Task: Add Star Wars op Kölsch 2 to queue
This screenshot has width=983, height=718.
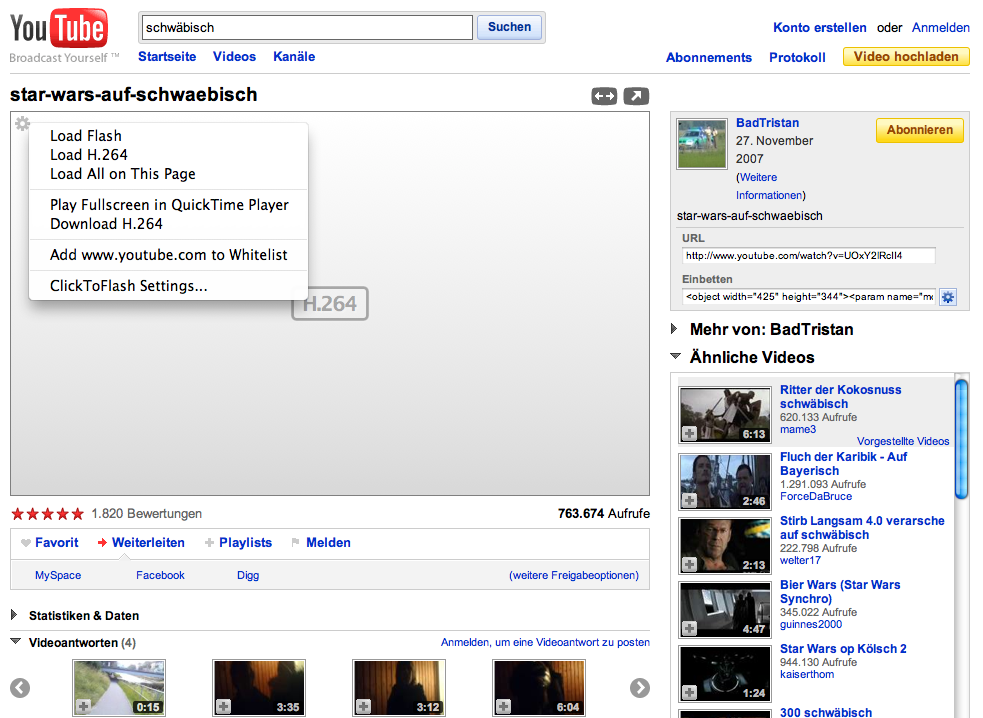Action: 690,692
